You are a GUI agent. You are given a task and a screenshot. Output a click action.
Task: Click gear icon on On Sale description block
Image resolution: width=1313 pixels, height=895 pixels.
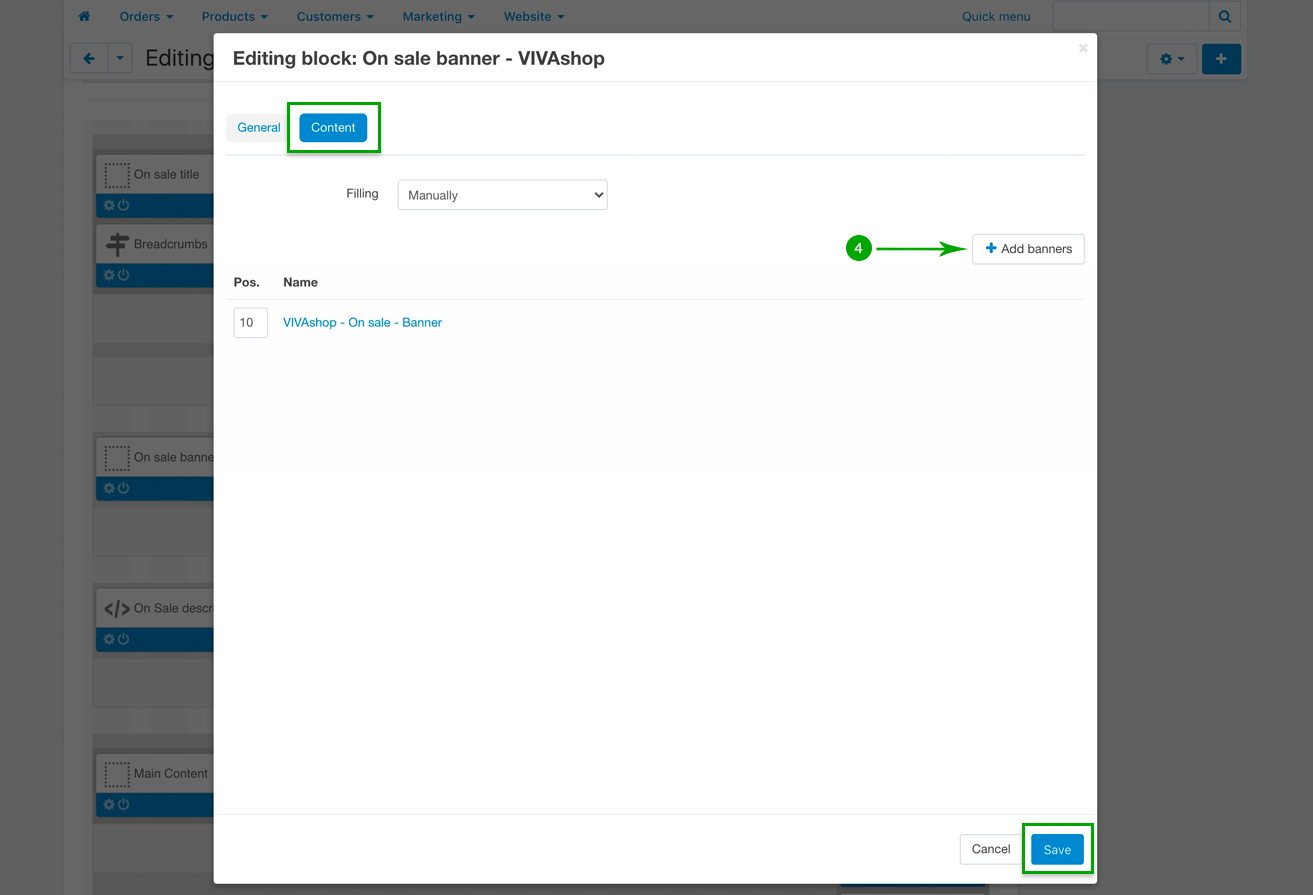[x=109, y=639]
